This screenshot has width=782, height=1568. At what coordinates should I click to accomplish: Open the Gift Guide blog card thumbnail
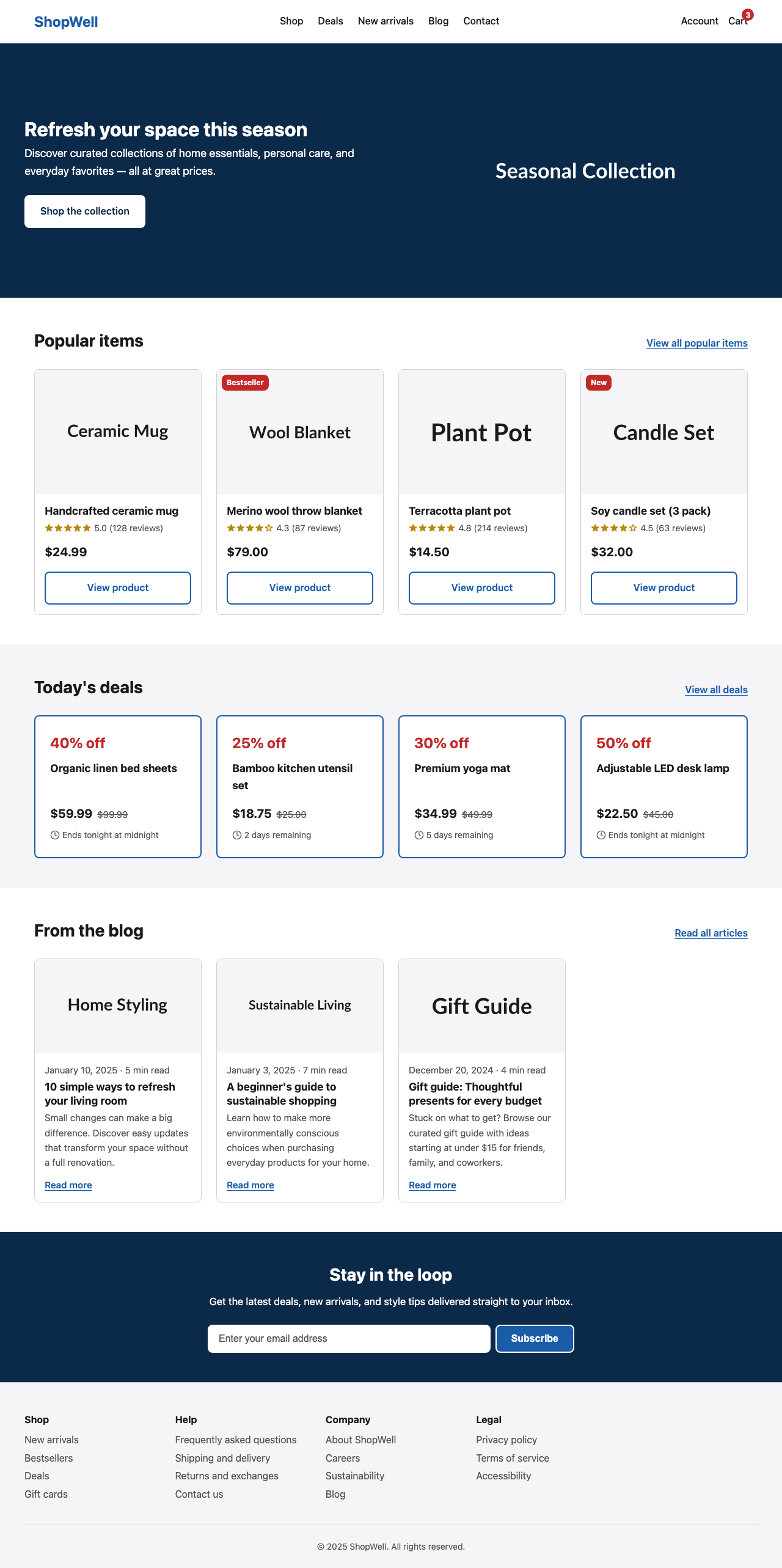[x=481, y=1005]
